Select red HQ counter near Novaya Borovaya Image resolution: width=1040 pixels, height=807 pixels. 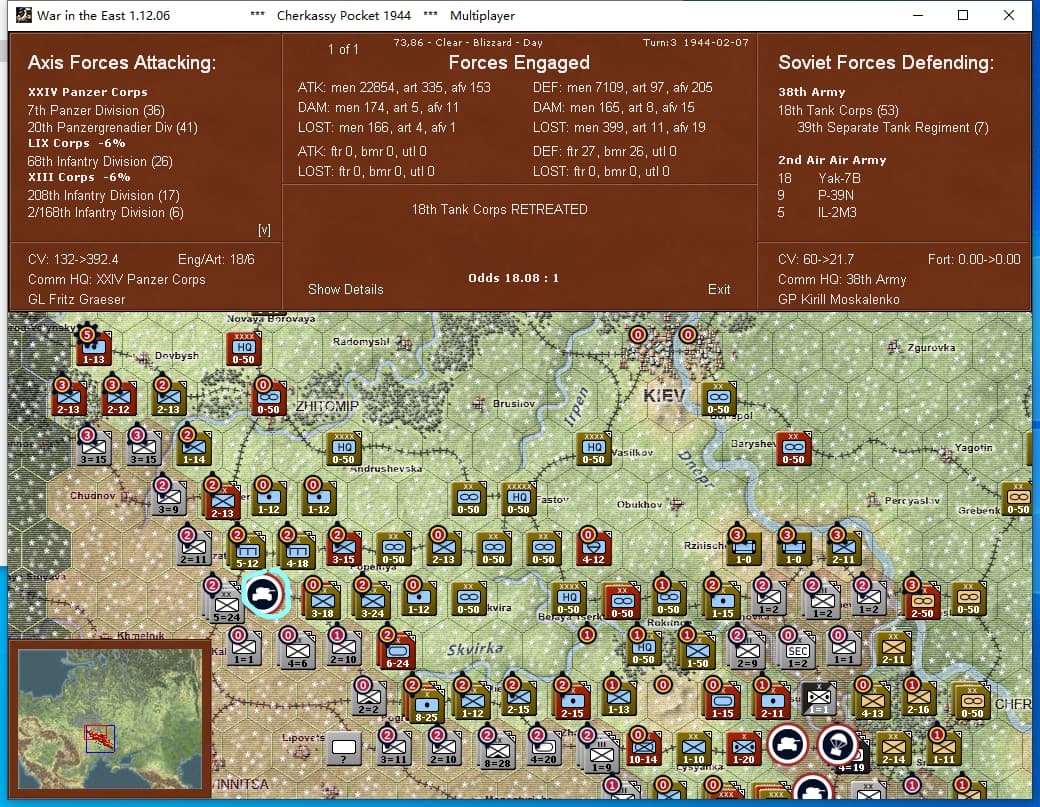coord(244,351)
